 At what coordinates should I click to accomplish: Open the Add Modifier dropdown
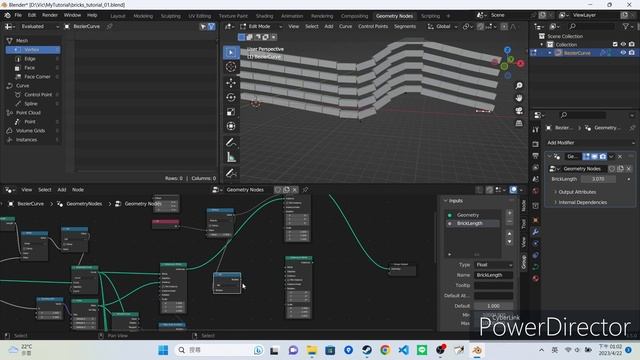(590, 143)
